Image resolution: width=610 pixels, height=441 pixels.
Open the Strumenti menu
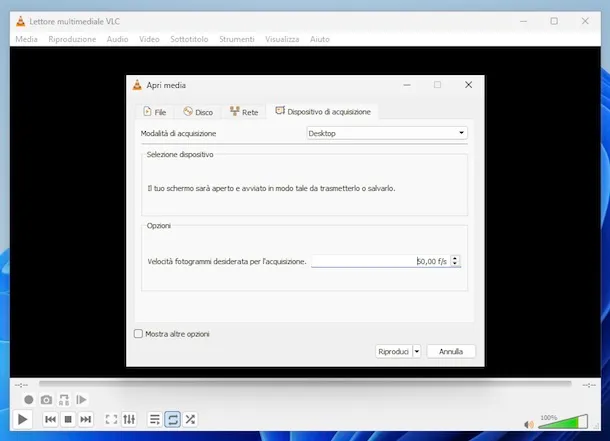pos(237,39)
